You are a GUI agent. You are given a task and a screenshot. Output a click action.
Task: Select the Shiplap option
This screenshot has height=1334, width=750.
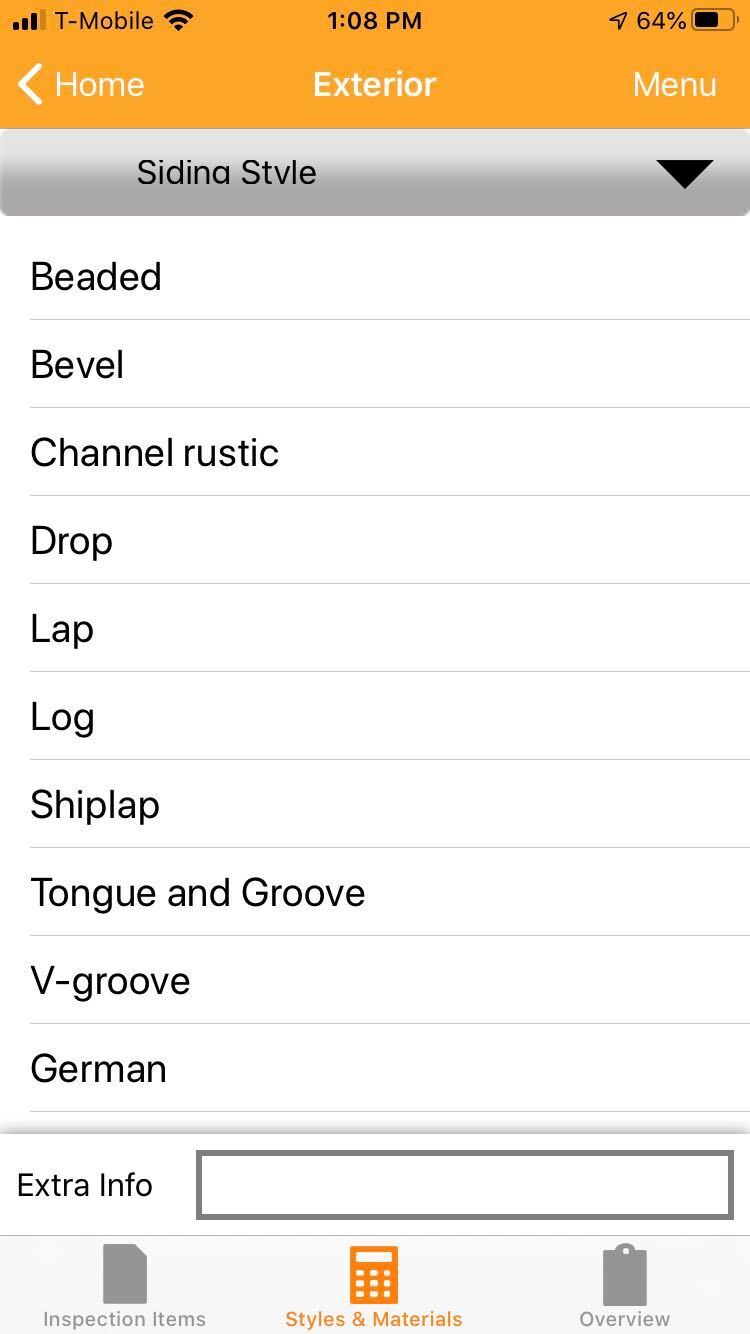pyautogui.click(x=95, y=805)
